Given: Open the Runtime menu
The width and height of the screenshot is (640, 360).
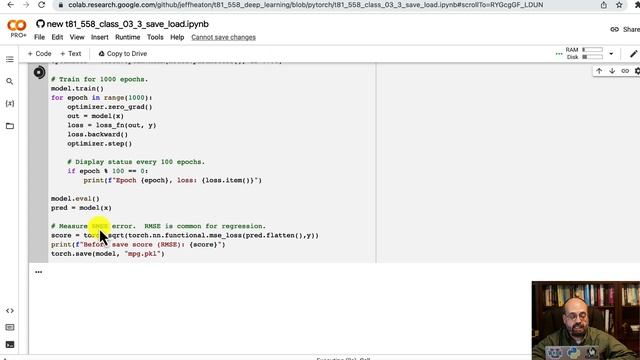Looking at the screenshot, I should point(127,37).
